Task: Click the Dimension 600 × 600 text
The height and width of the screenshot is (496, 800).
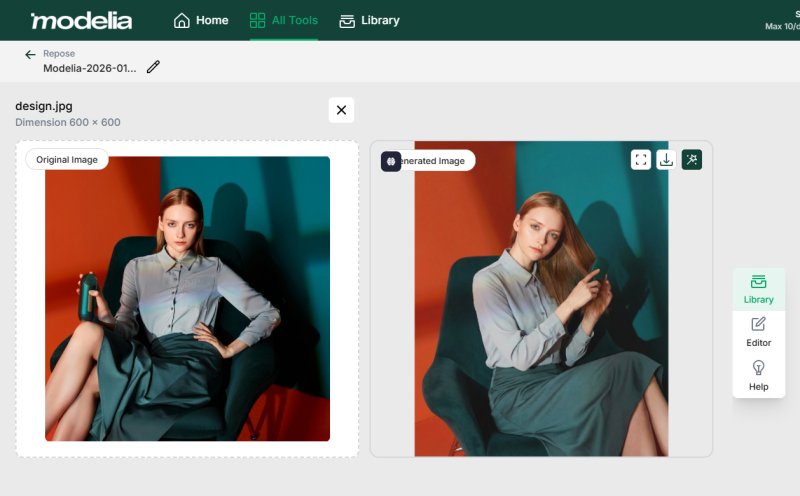Action: pos(68,122)
